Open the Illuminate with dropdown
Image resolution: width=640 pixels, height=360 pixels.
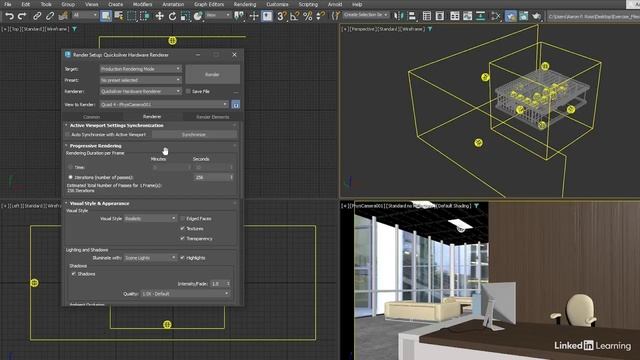(x=150, y=258)
